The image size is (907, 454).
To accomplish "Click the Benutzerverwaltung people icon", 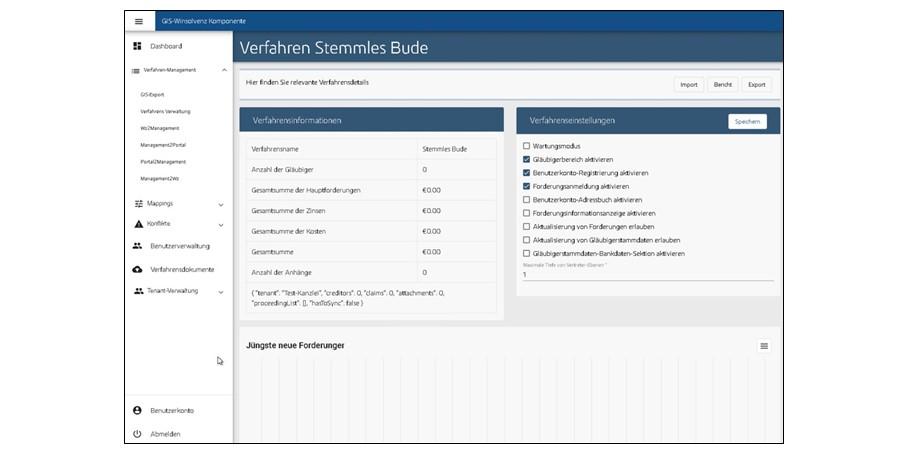I will [137, 246].
